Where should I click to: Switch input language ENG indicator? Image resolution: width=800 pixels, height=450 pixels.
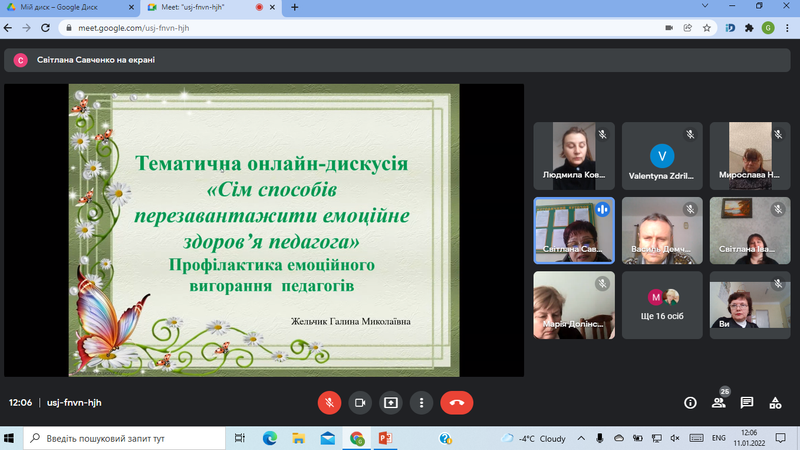pyautogui.click(x=718, y=438)
